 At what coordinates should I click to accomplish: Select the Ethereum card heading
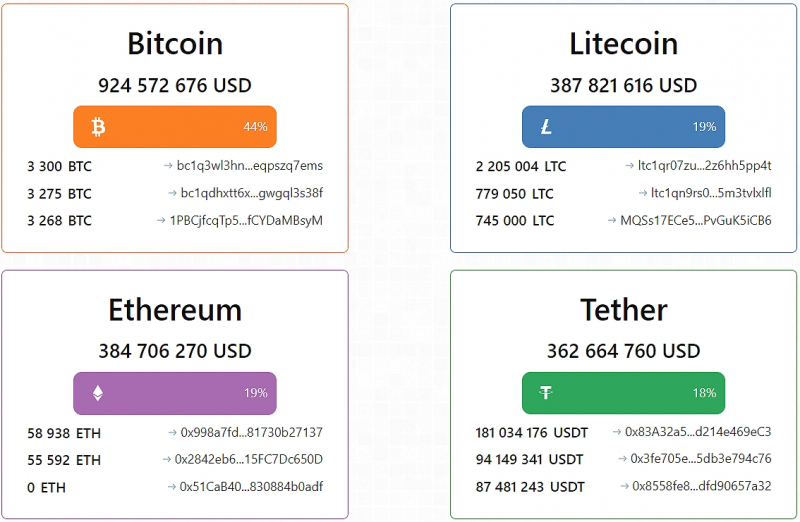tap(175, 310)
